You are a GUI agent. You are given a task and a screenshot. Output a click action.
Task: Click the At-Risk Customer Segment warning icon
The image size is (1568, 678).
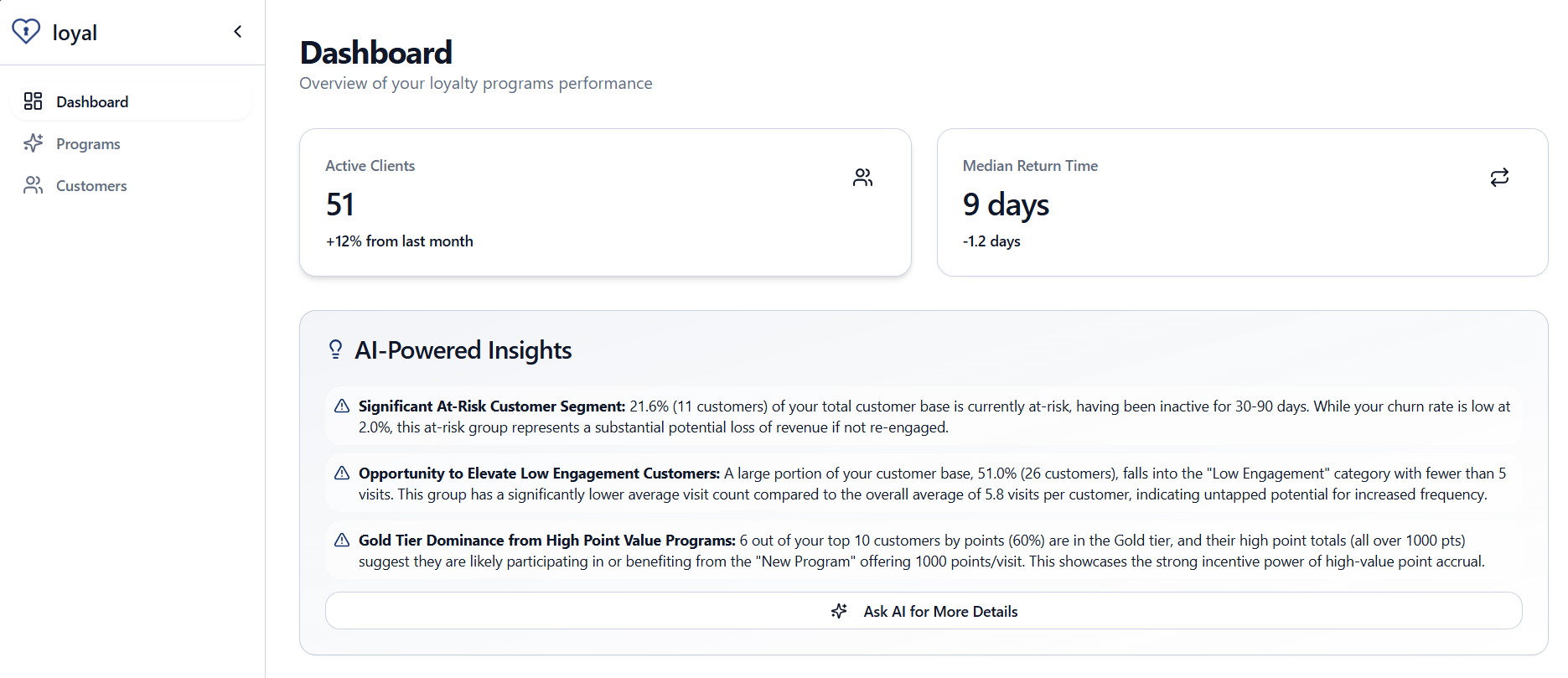tap(342, 406)
